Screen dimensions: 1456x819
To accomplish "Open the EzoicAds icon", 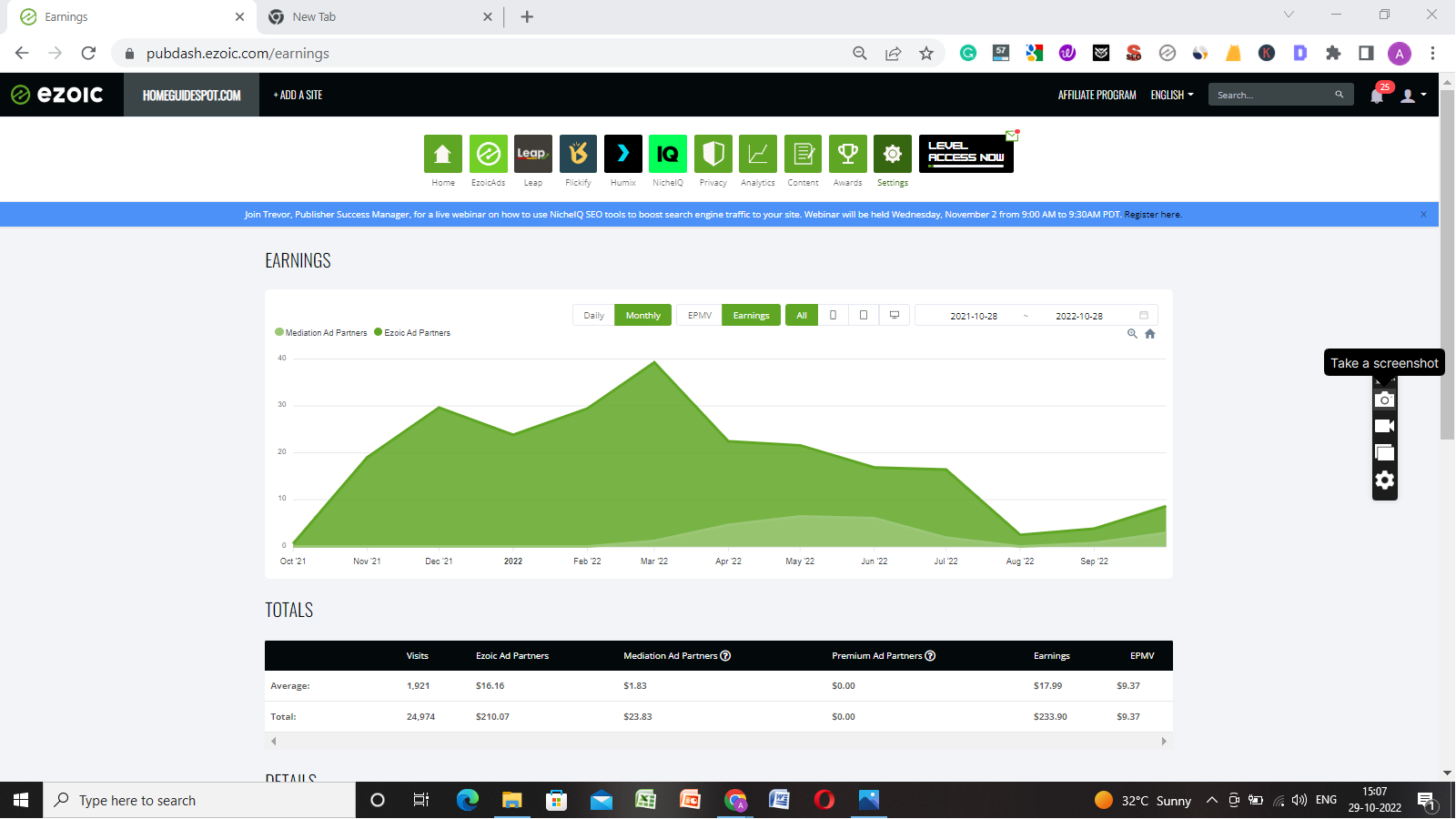I will pos(489,154).
